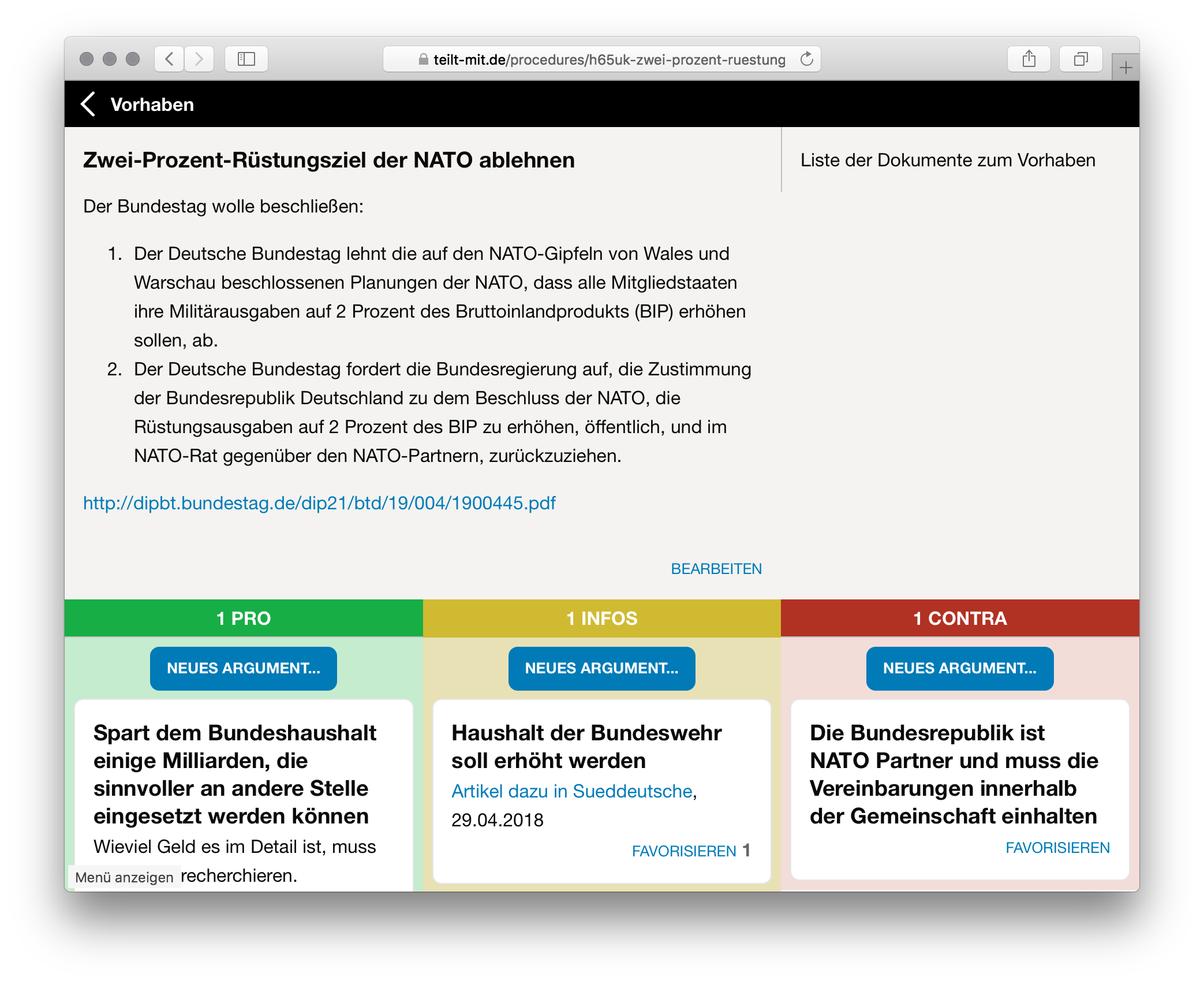Viewport: 1204px width, 984px height.
Task: Click the padlock icon in the address bar
Action: [x=424, y=59]
